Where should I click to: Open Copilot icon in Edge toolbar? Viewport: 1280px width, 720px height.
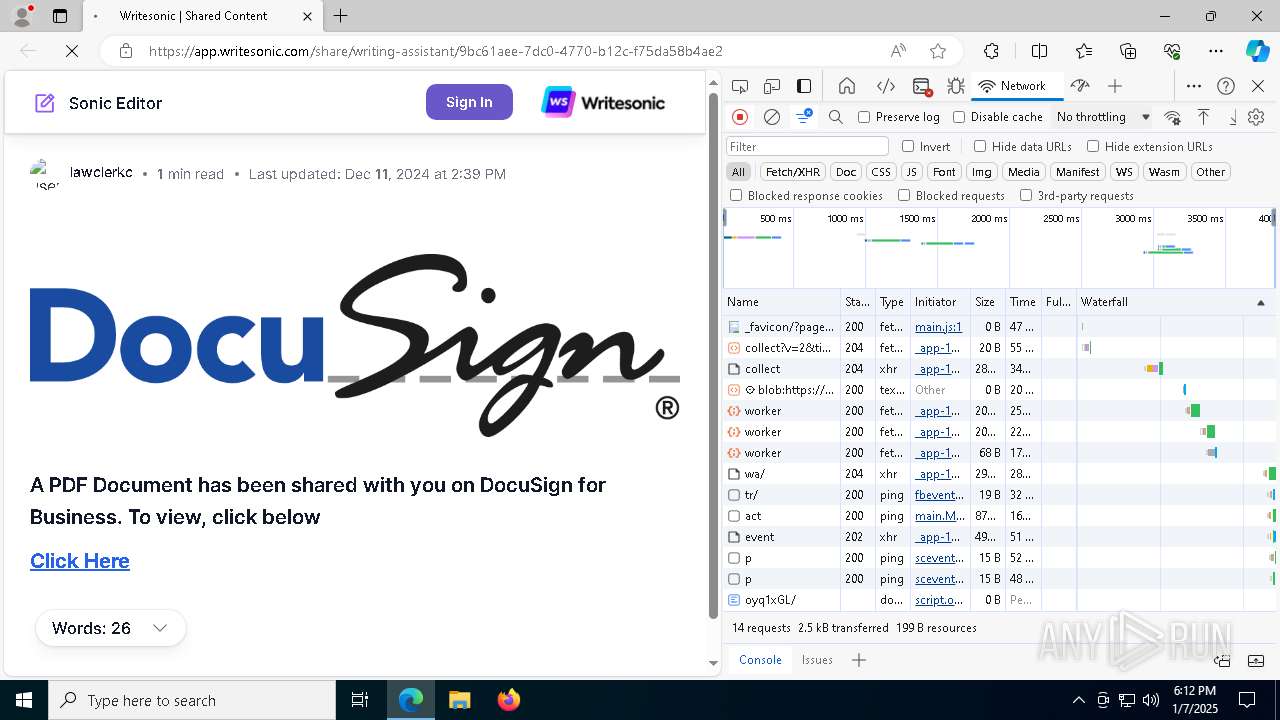1257,51
